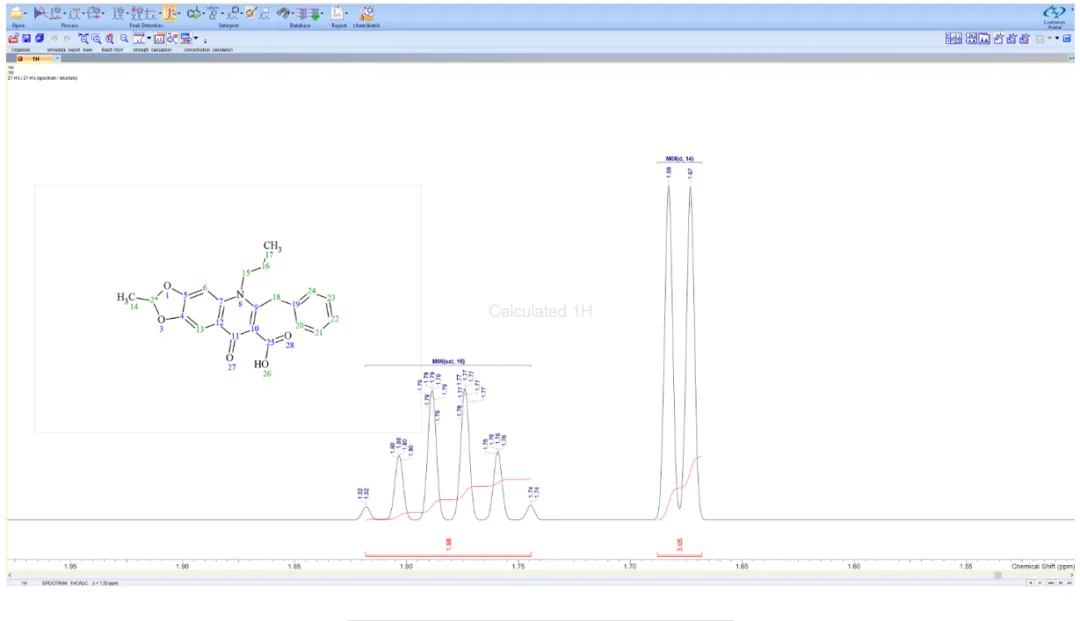1080x621 pixels.
Task: Open the Database search binoculars icon
Action: click(x=284, y=13)
